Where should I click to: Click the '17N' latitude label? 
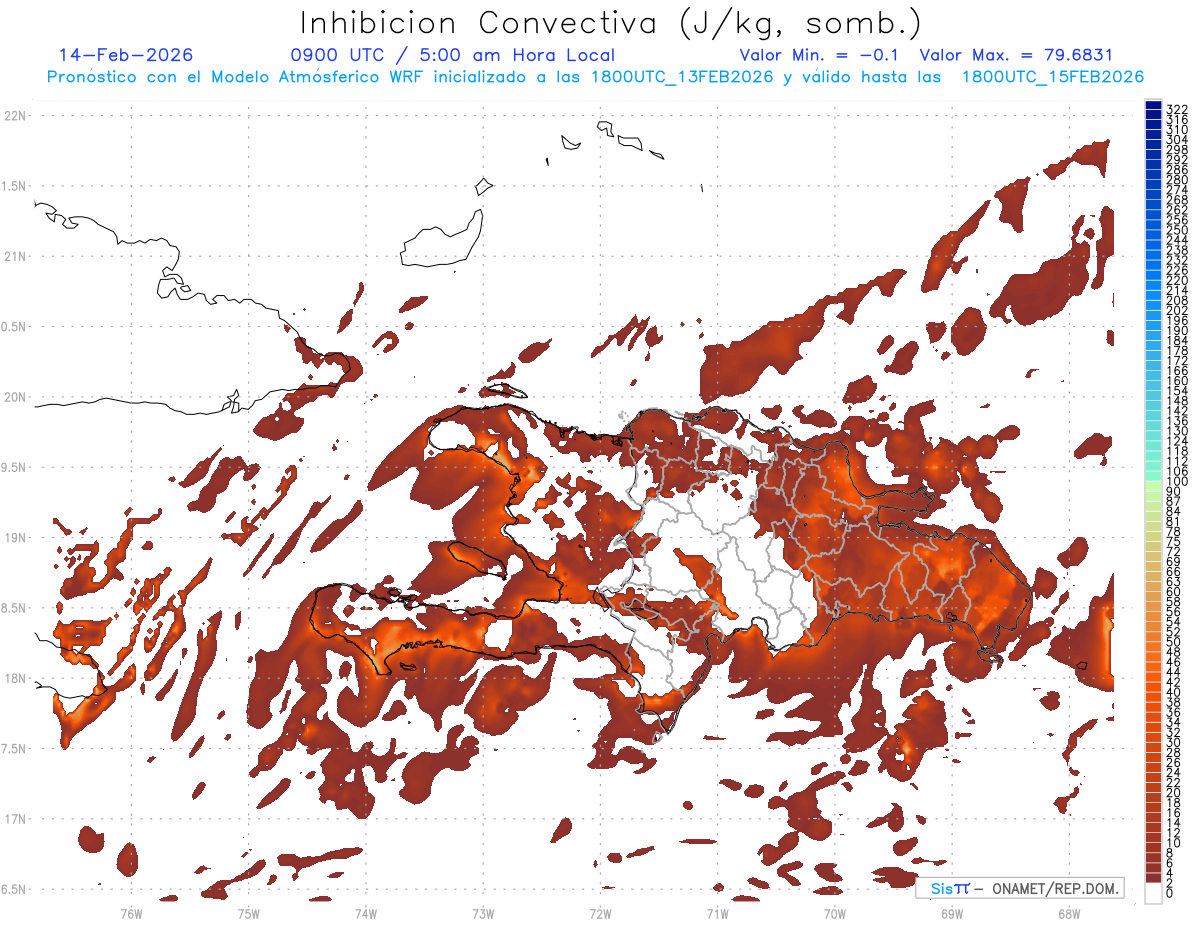coord(15,819)
